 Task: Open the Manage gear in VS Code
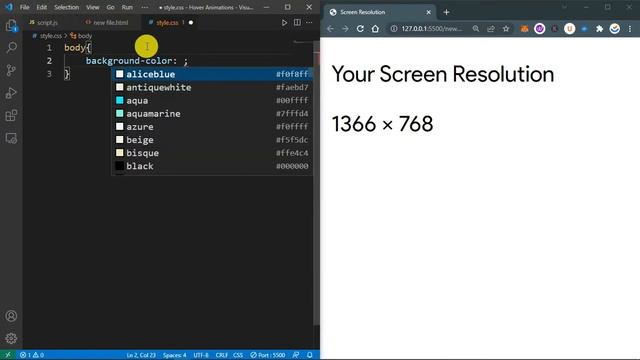point(11,338)
